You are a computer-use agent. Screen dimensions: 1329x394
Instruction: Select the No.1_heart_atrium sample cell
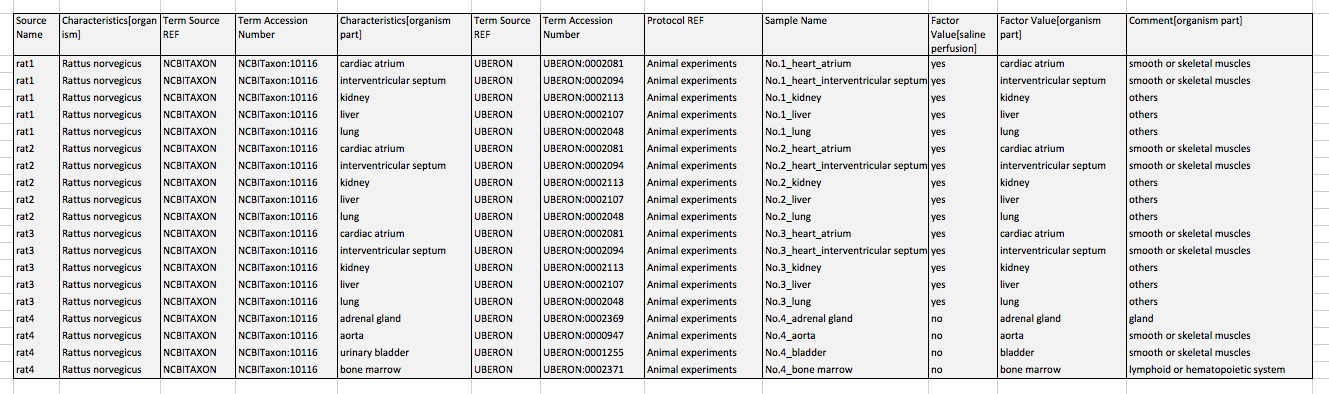tap(844, 64)
